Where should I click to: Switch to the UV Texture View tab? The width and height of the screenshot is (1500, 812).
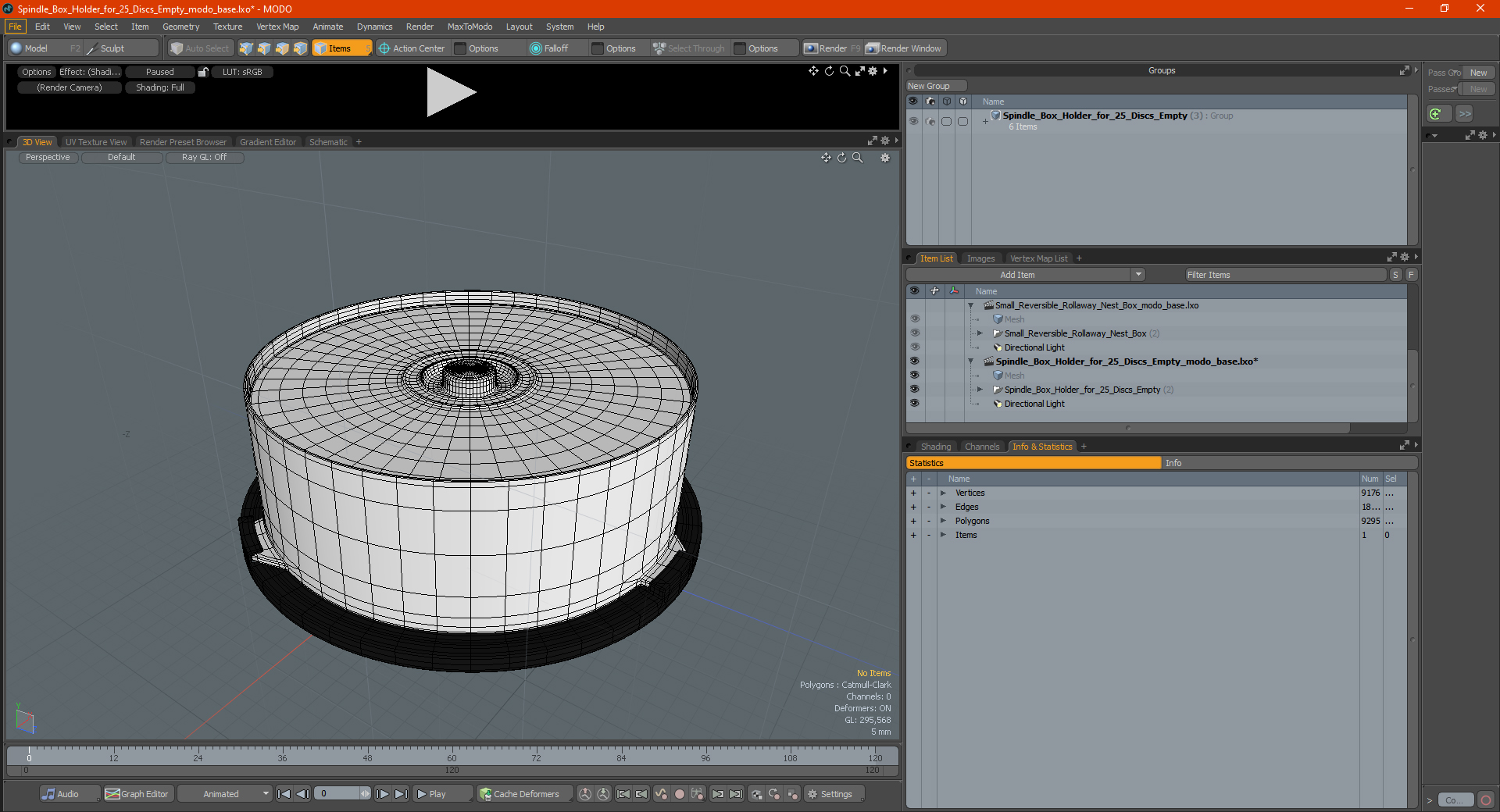coord(96,142)
